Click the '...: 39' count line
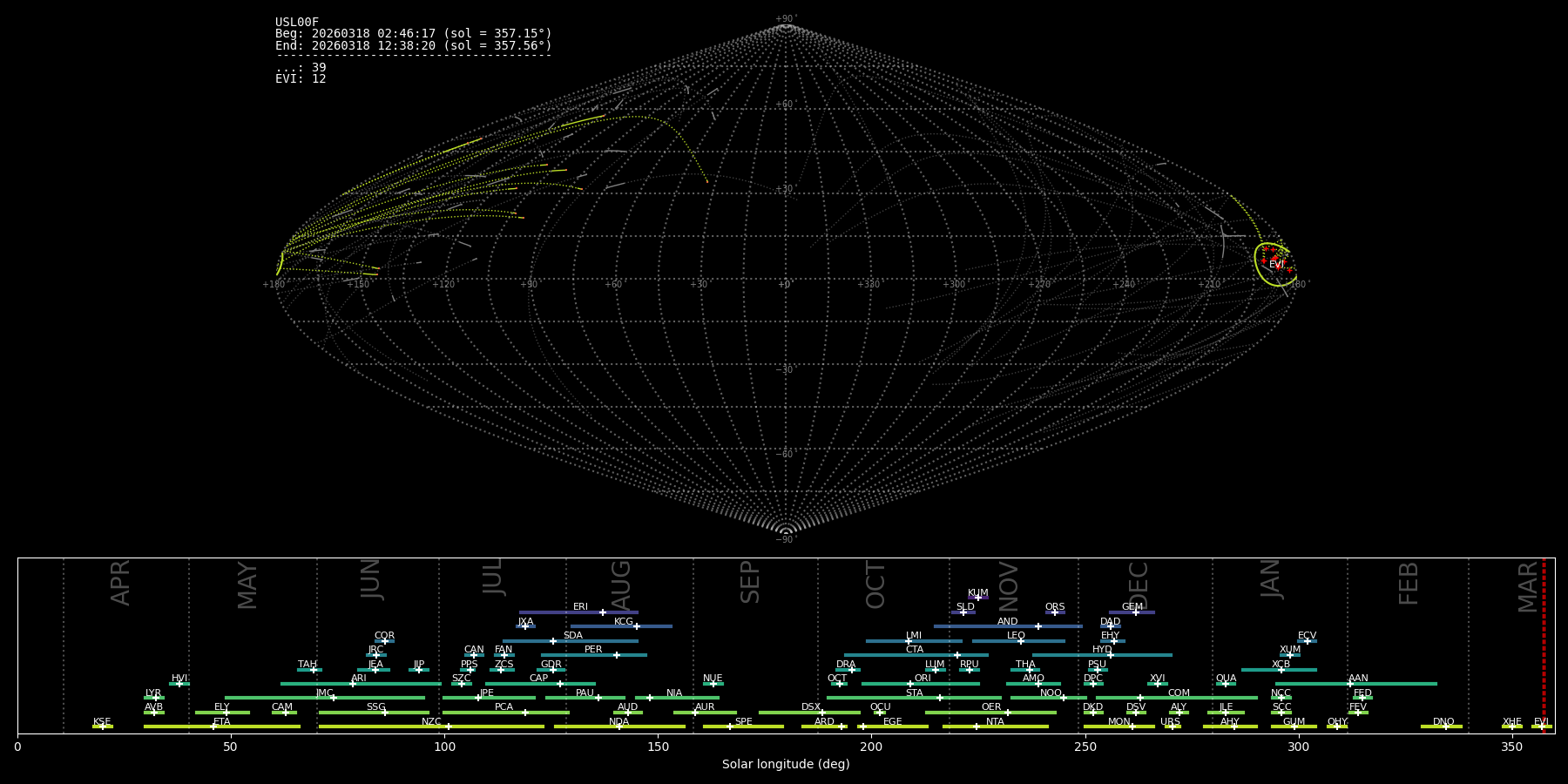1568x784 pixels. tap(301, 68)
